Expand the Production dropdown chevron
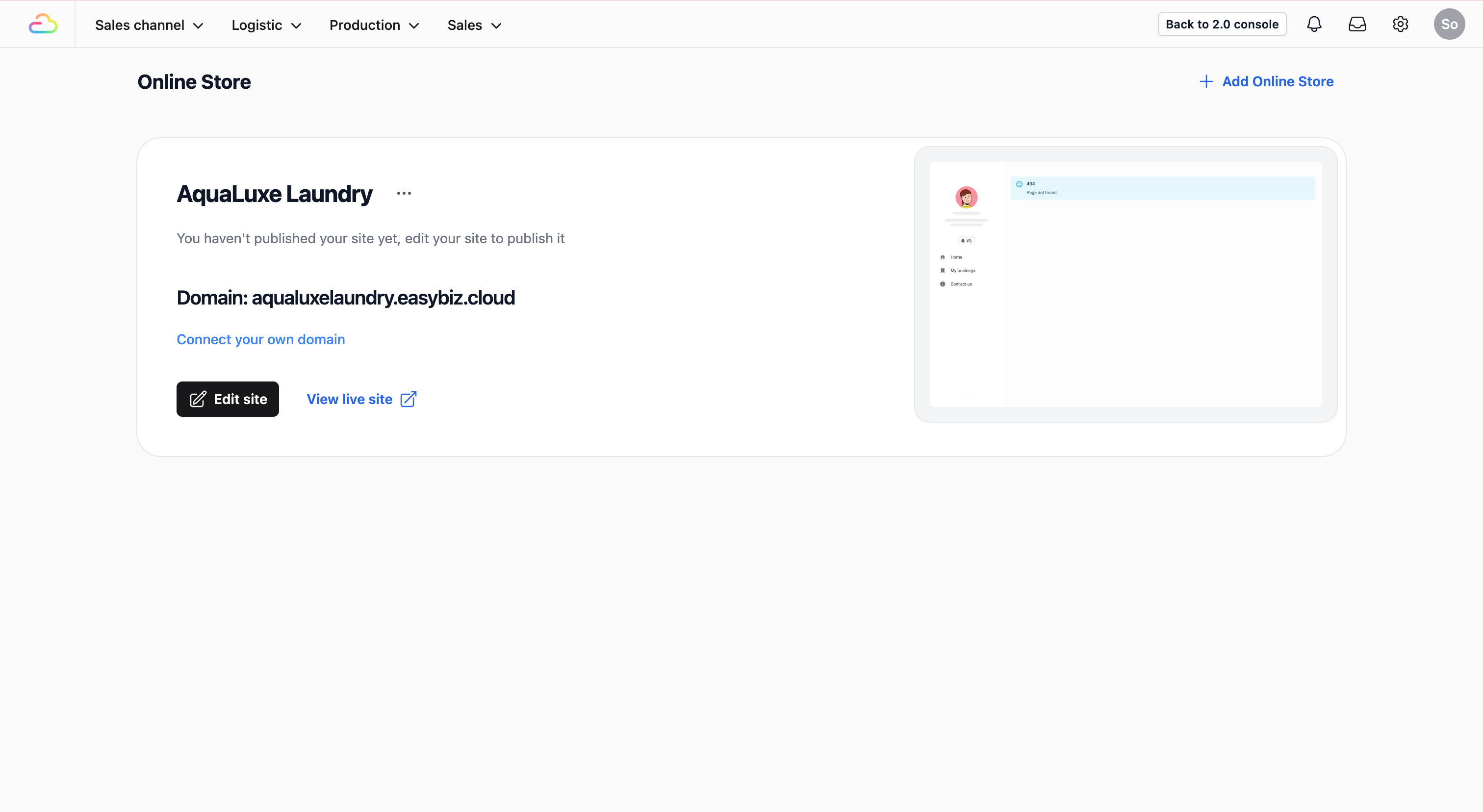Screen dimensions: 1483x812 (x=414, y=26)
